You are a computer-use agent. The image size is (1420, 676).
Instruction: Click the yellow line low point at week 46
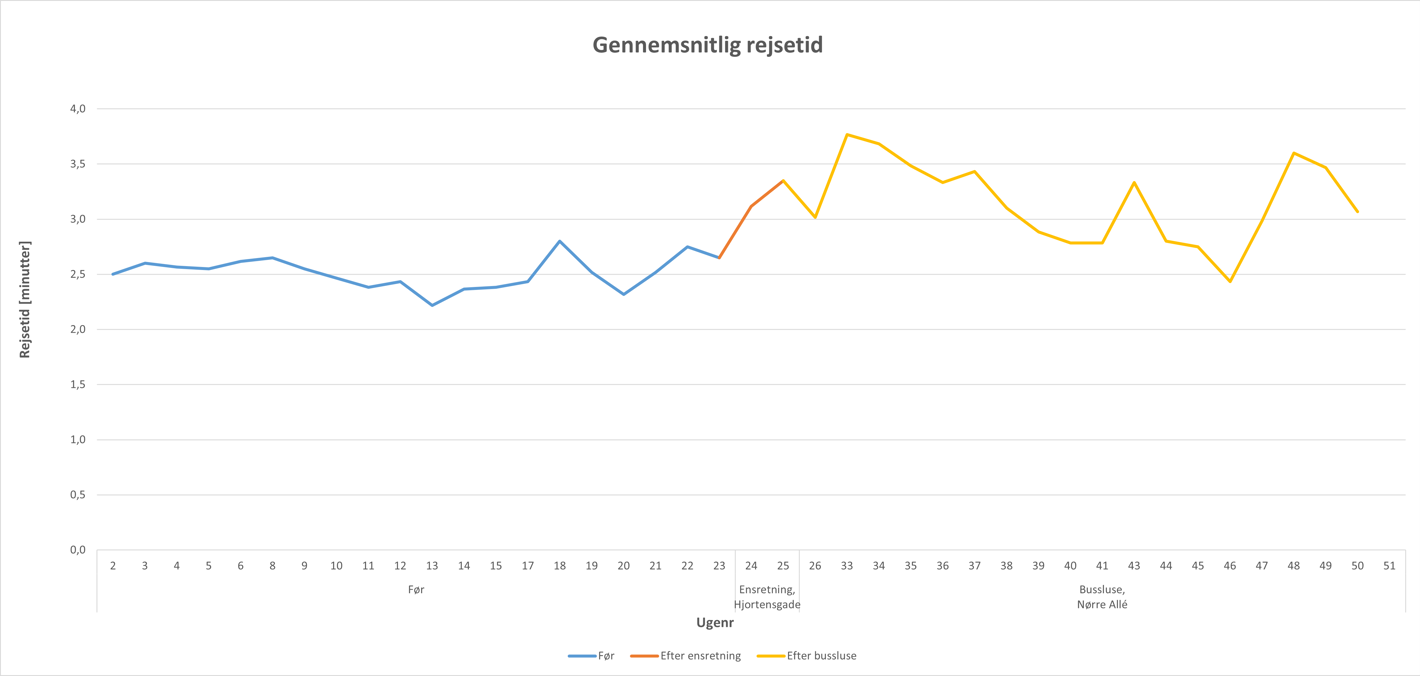[x=1230, y=281]
